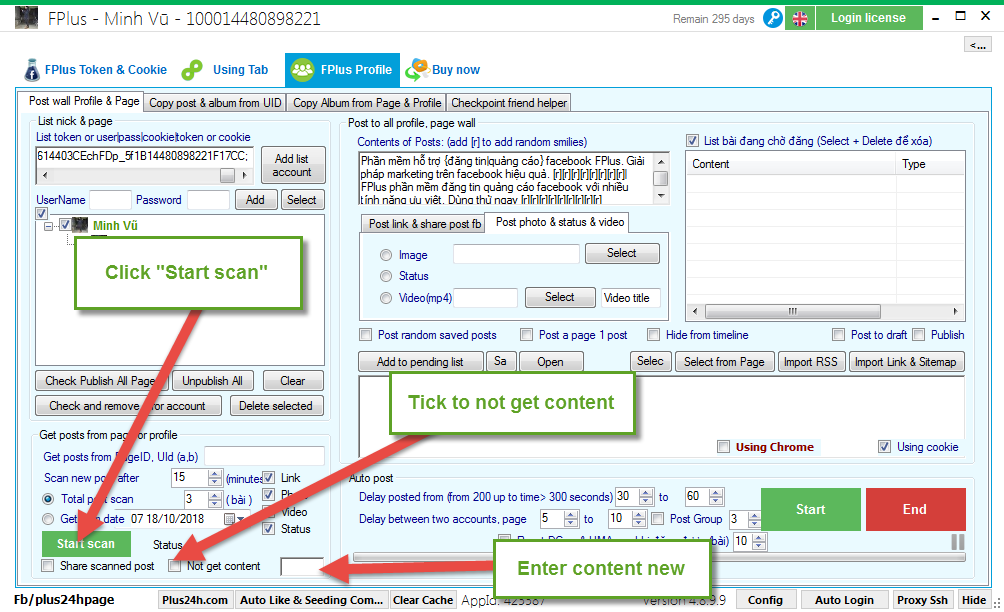Collapse the Minh Vũ tree node
Screen dimensions: 1004x612
click(x=48, y=226)
